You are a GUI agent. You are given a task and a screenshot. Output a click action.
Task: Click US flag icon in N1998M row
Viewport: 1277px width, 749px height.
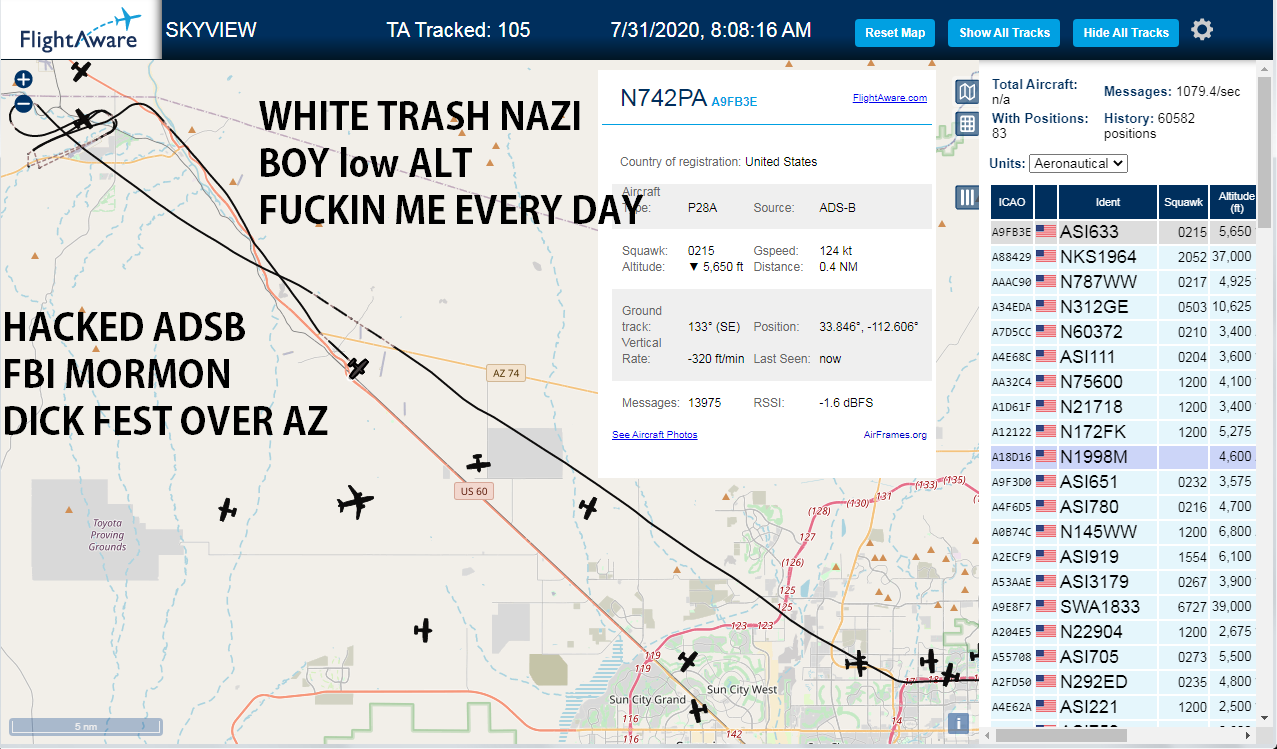pos(1046,457)
